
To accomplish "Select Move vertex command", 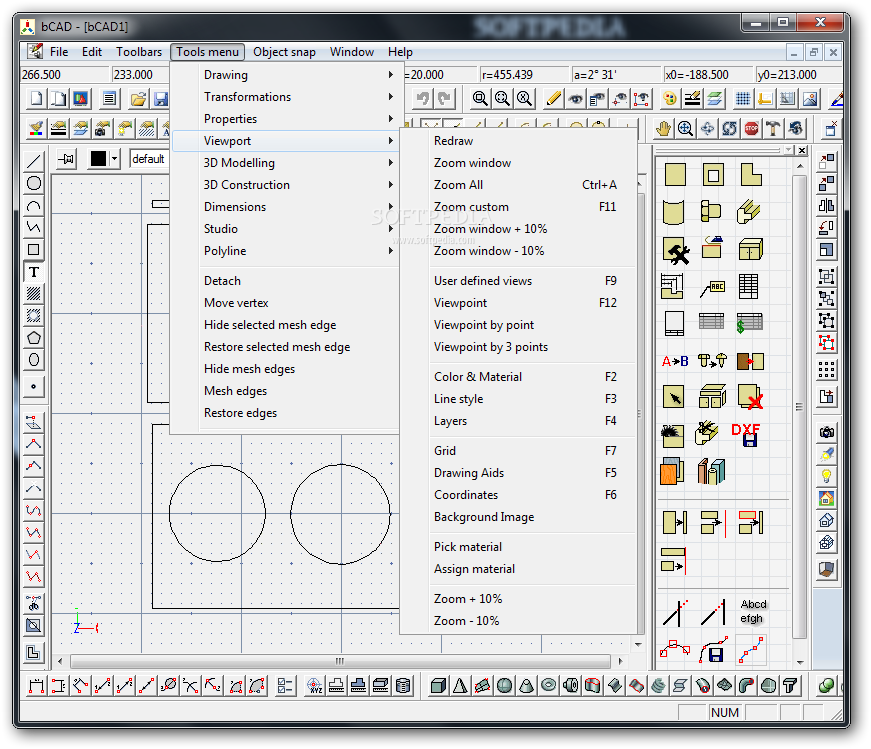I will 285,303.
